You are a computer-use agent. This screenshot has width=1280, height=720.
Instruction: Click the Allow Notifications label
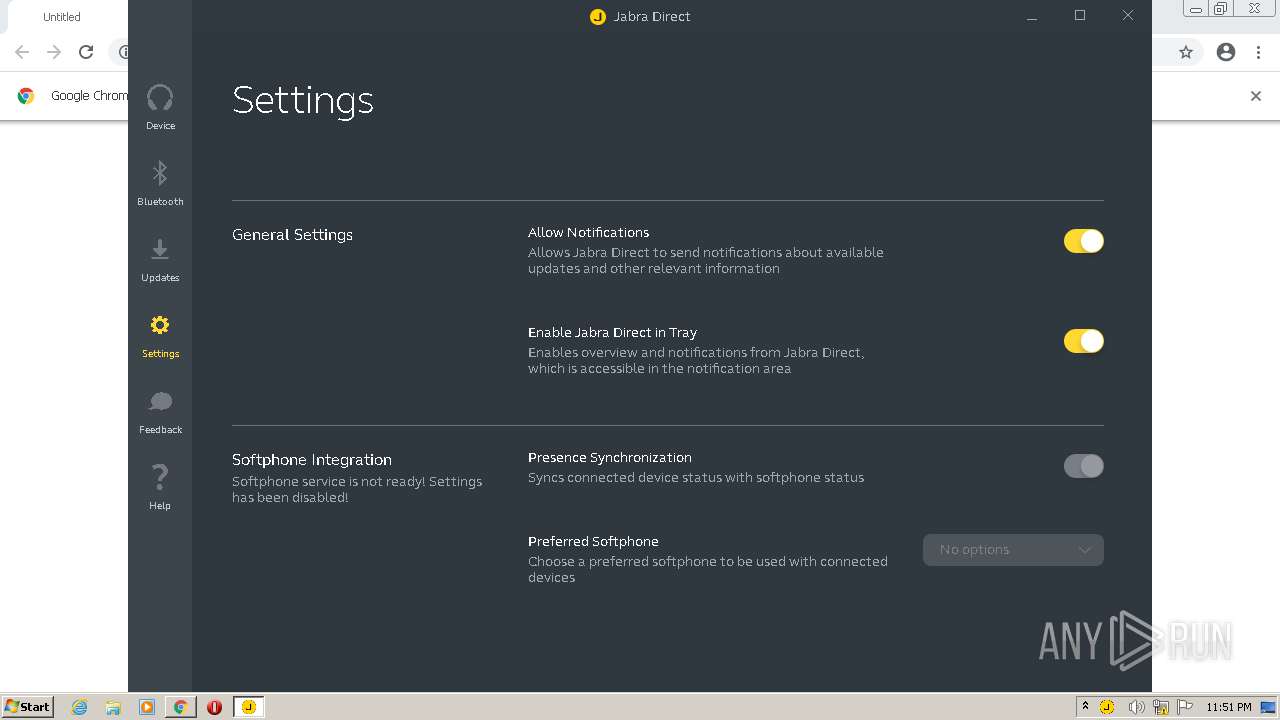coord(588,232)
